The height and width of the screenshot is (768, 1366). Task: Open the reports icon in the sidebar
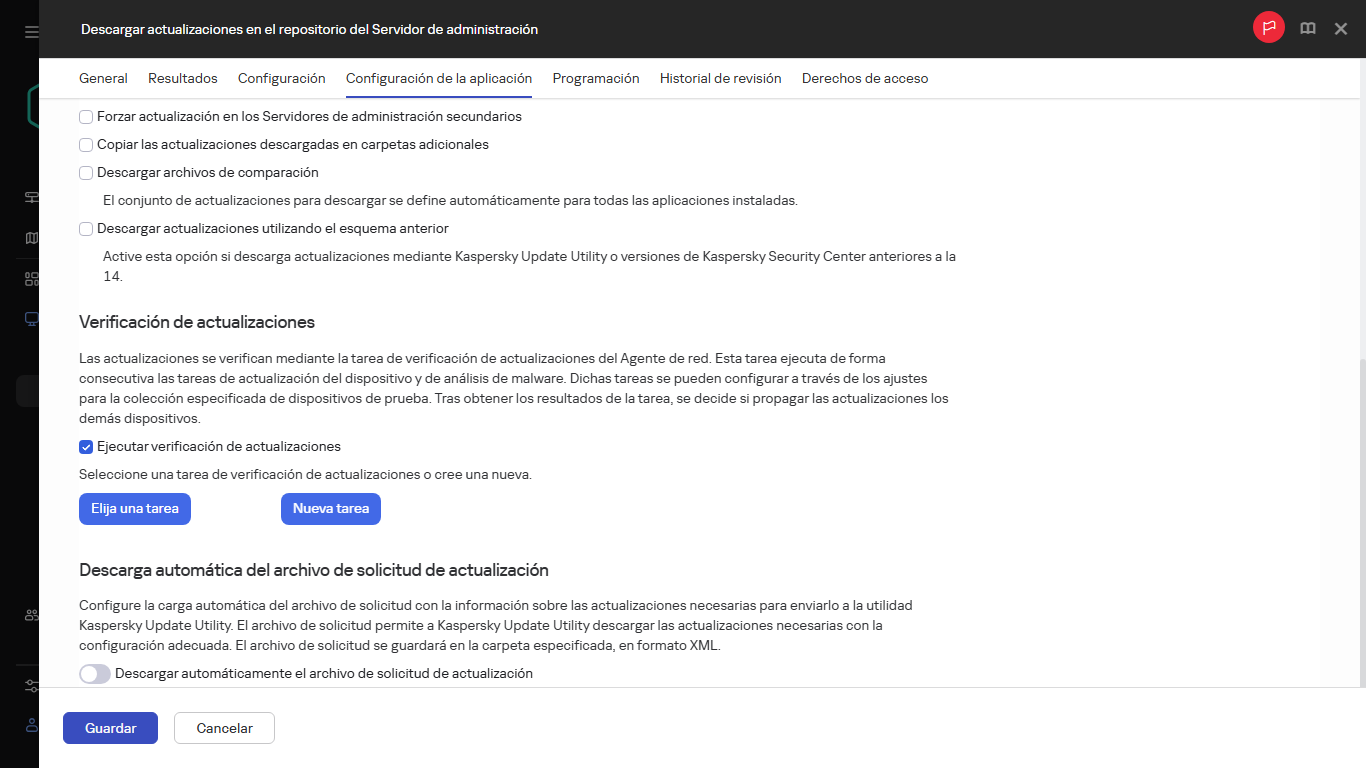29,237
